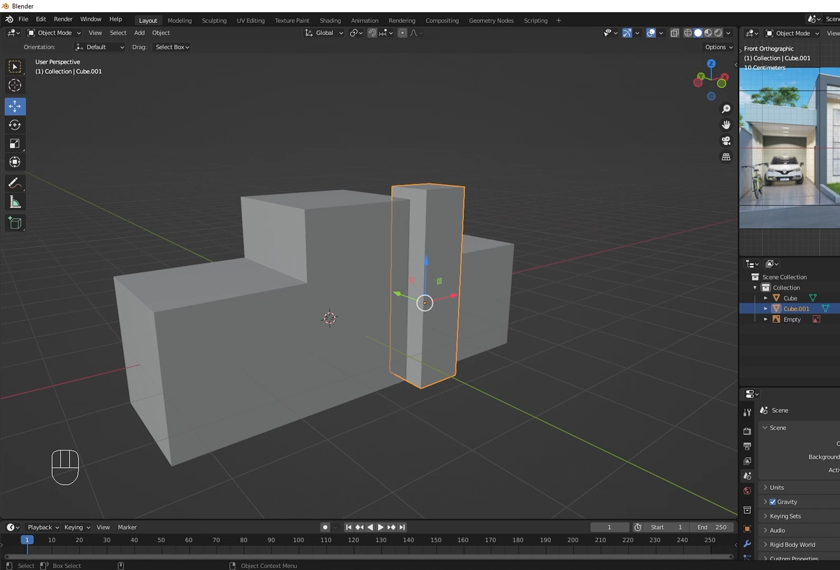The image size is (840, 570).
Task: Toggle viewport overlays button
Action: click(x=651, y=33)
